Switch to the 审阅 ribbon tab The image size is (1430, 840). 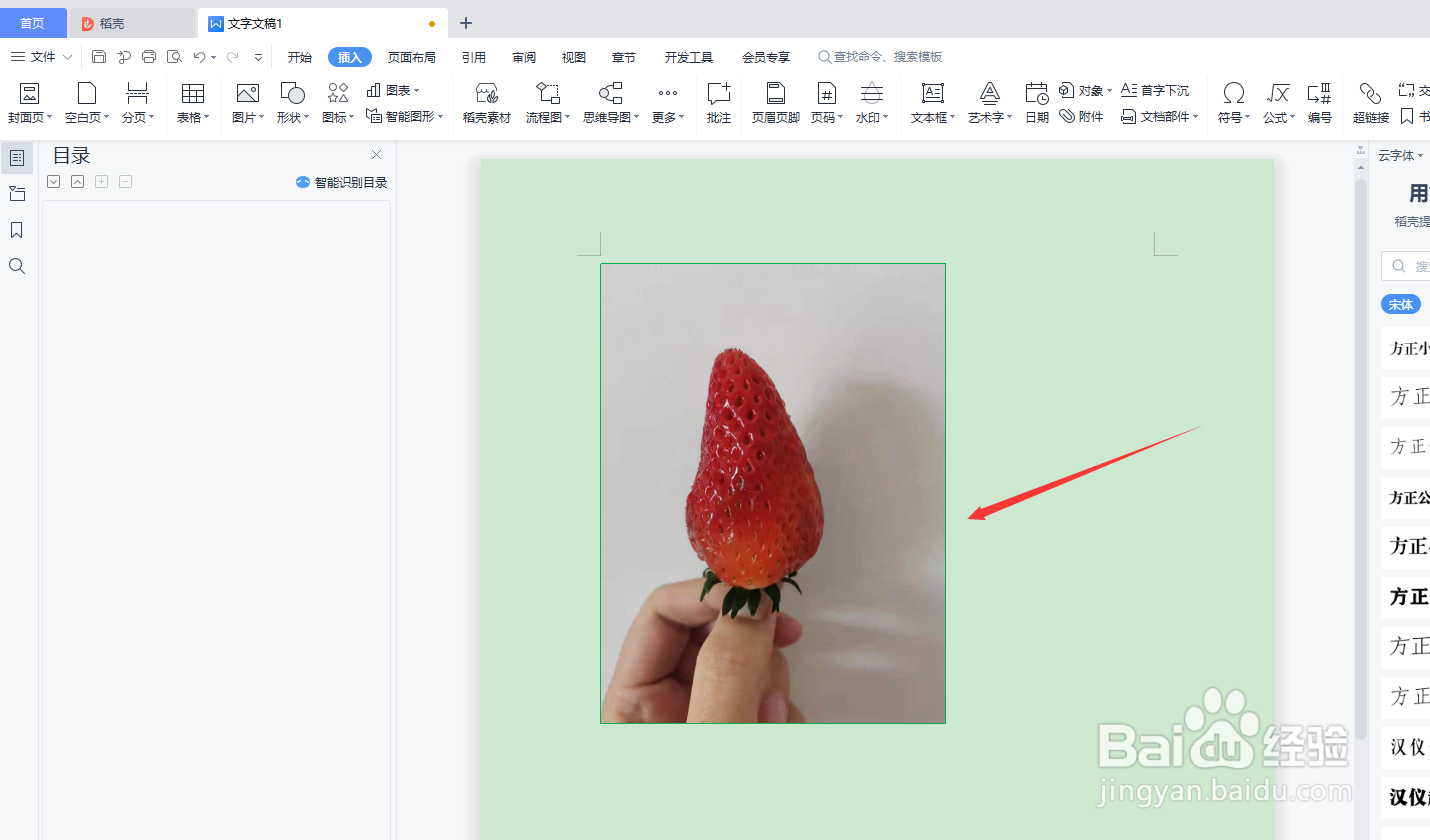point(524,57)
